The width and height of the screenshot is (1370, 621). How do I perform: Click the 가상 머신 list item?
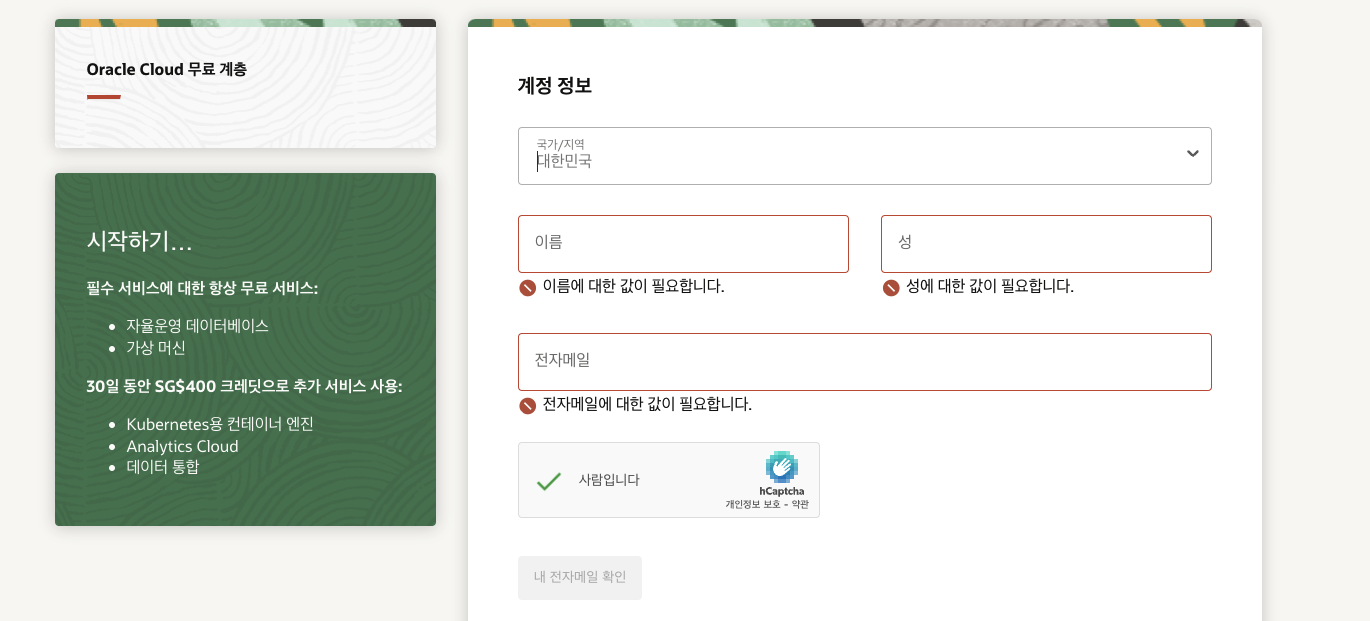156,348
